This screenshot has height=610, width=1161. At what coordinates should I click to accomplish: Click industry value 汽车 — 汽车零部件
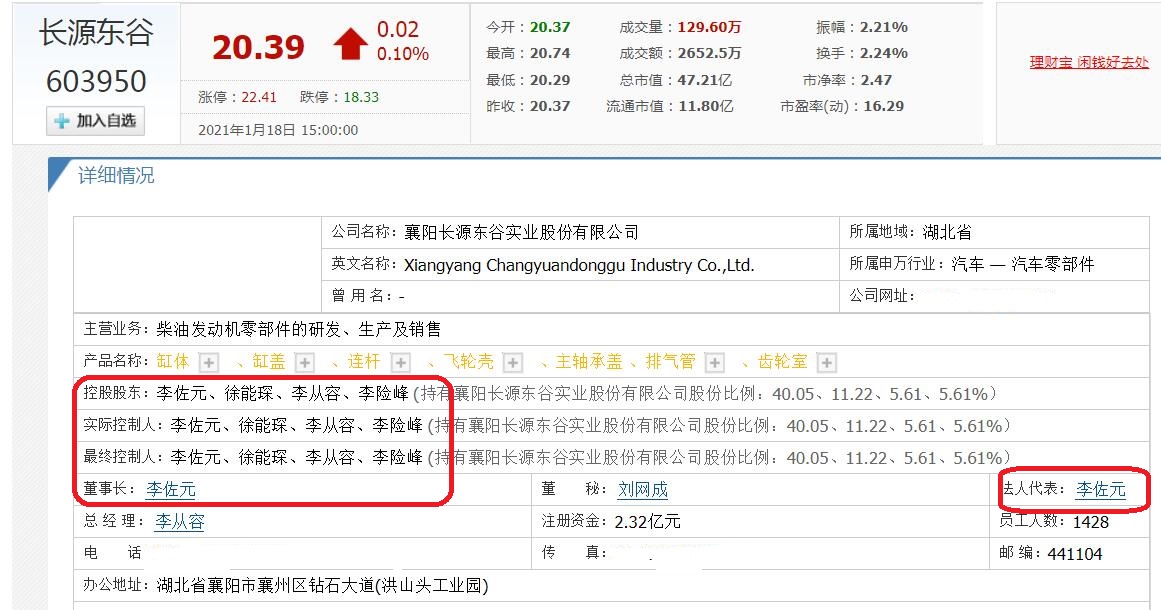[x=1023, y=264]
